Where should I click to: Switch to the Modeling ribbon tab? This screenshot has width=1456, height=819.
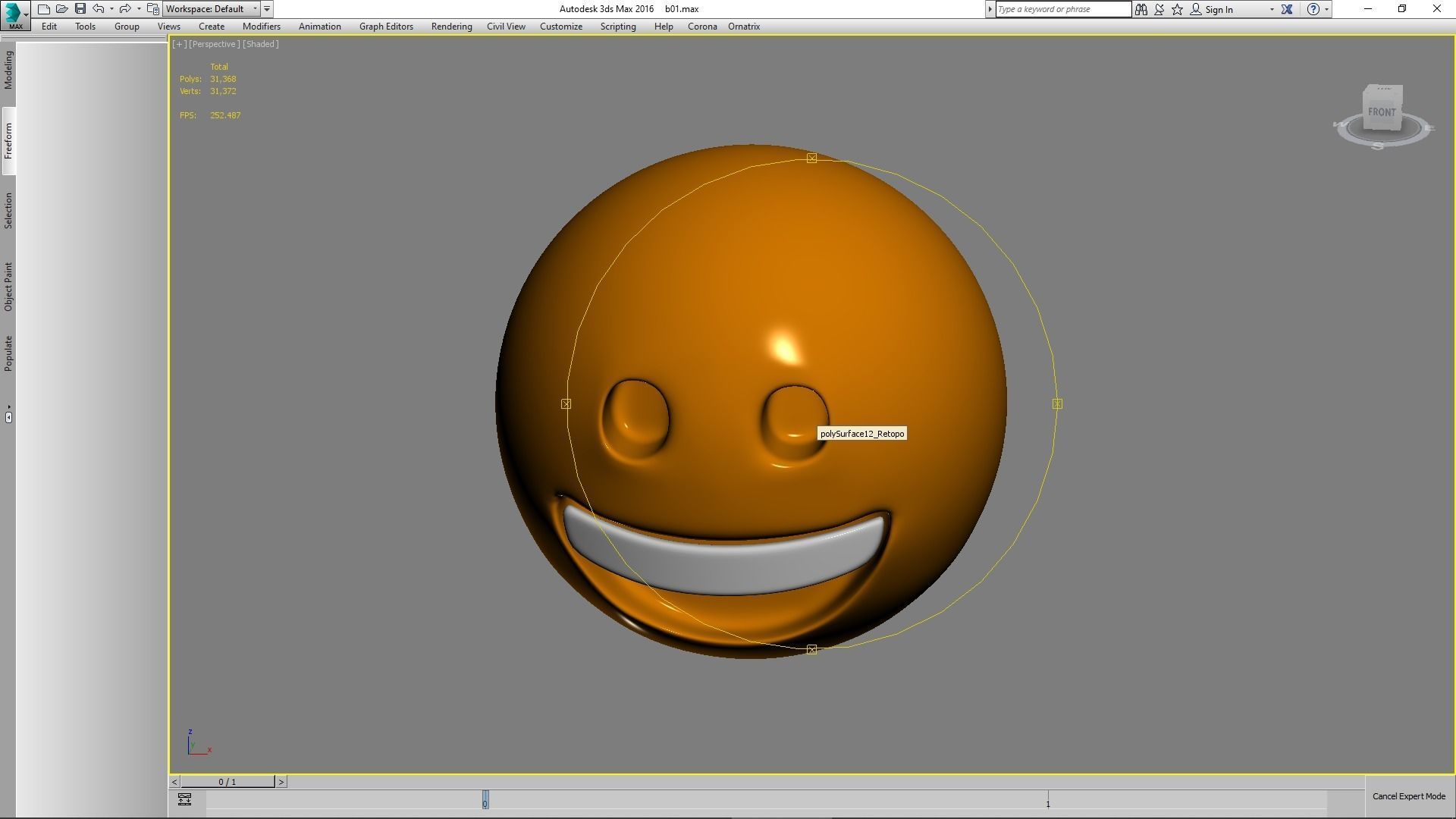pyautogui.click(x=8, y=70)
